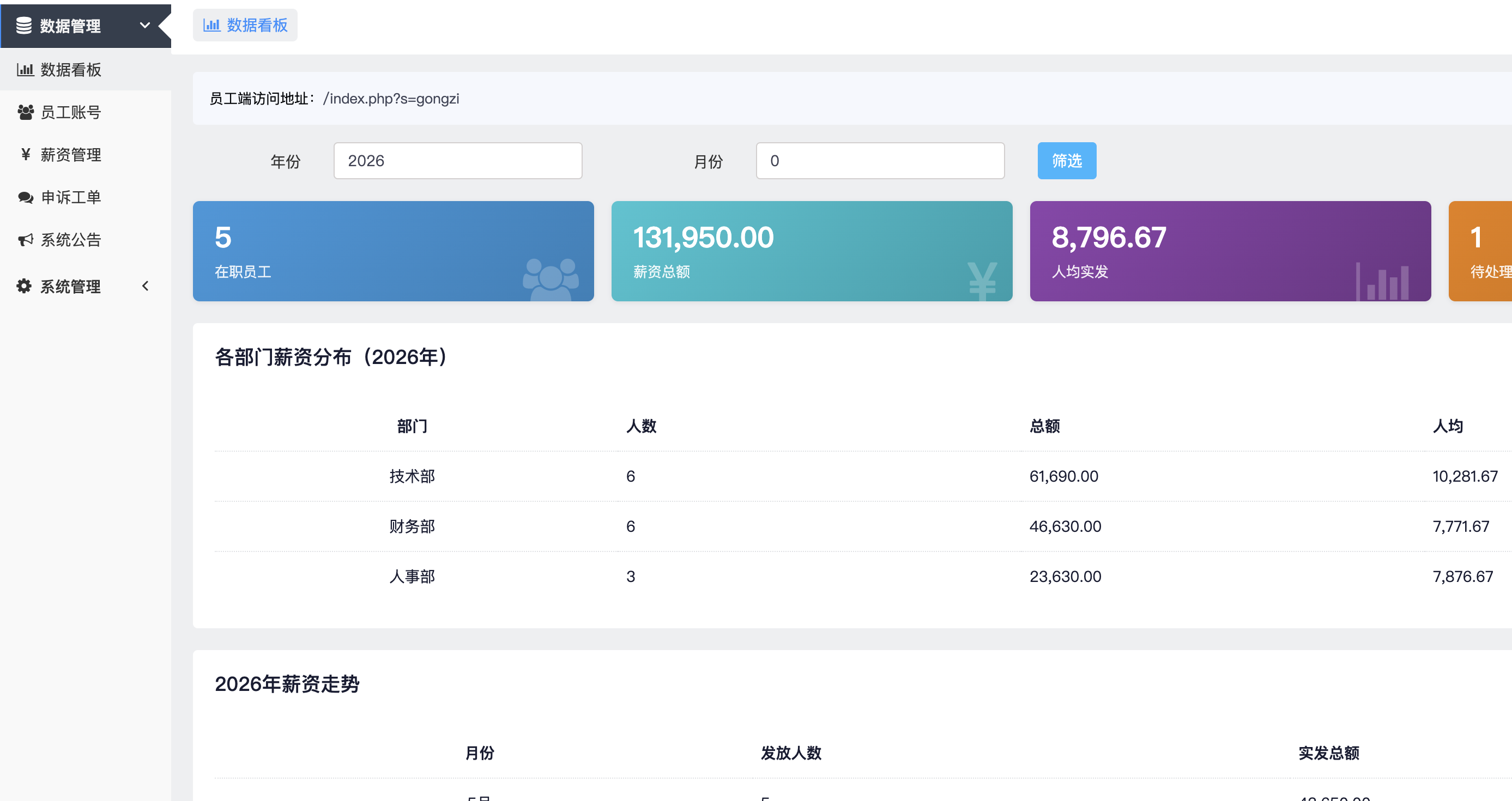
Task: Click 技术部 average 10,281.67
Action: (x=1465, y=476)
